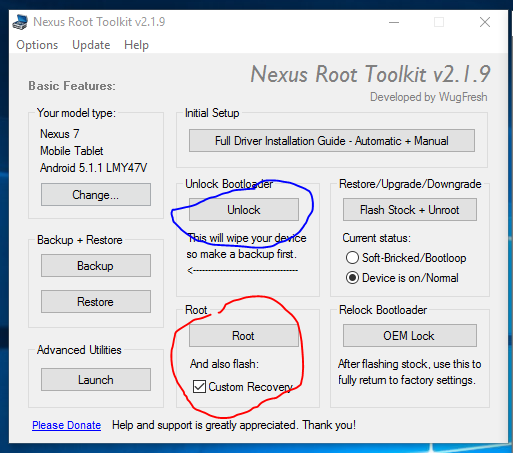Open the Update menu

[91, 45]
